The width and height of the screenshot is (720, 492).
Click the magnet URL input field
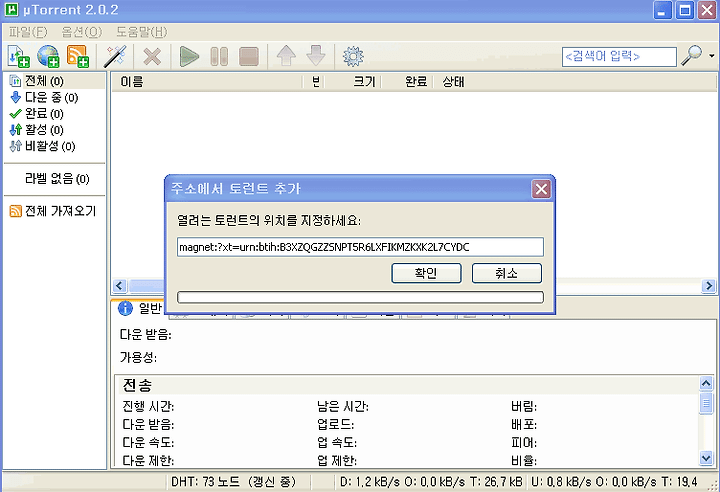pos(360,247)
